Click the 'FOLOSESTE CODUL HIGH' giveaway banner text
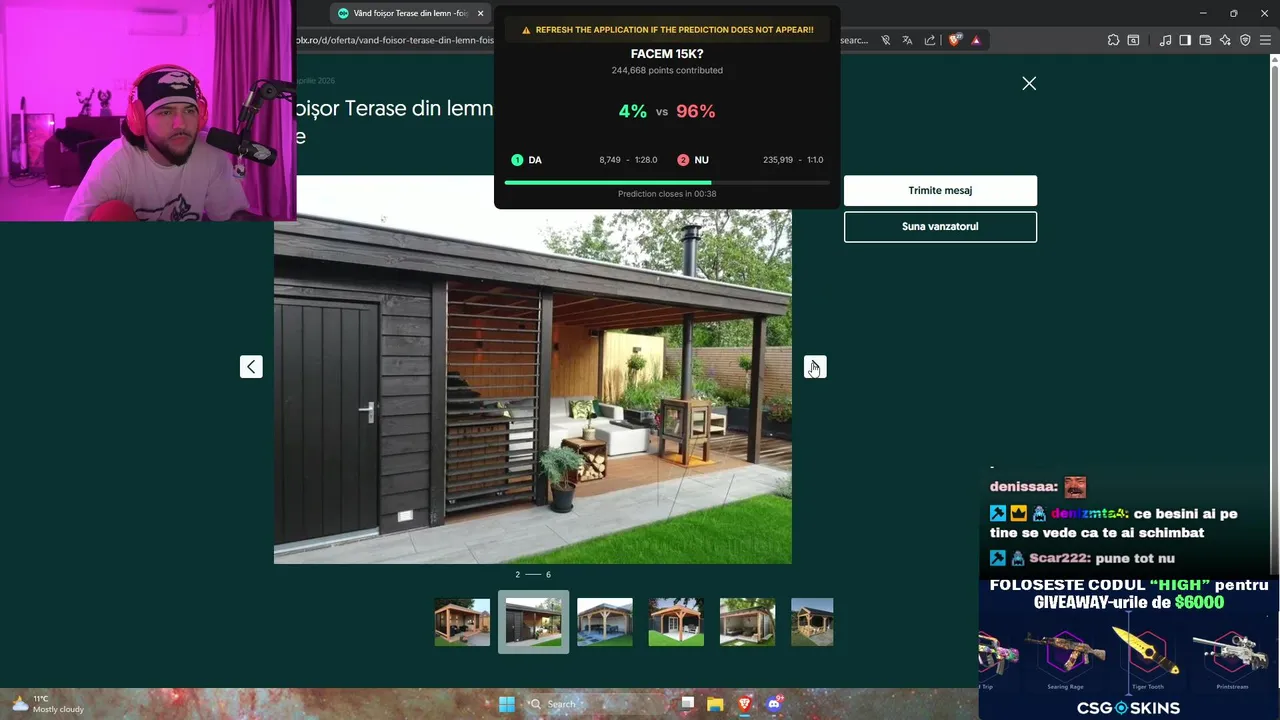The image size is (1280, 720). (x=1129, y=594)
